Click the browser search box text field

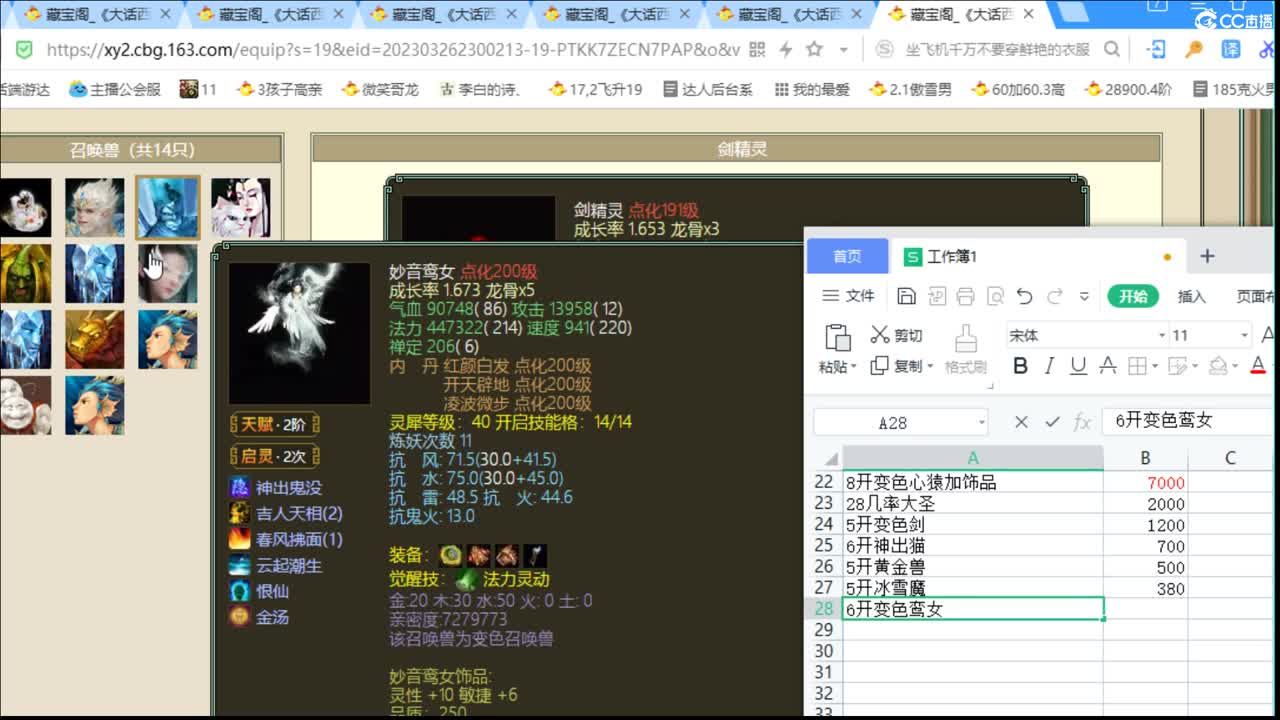[995, 49]
